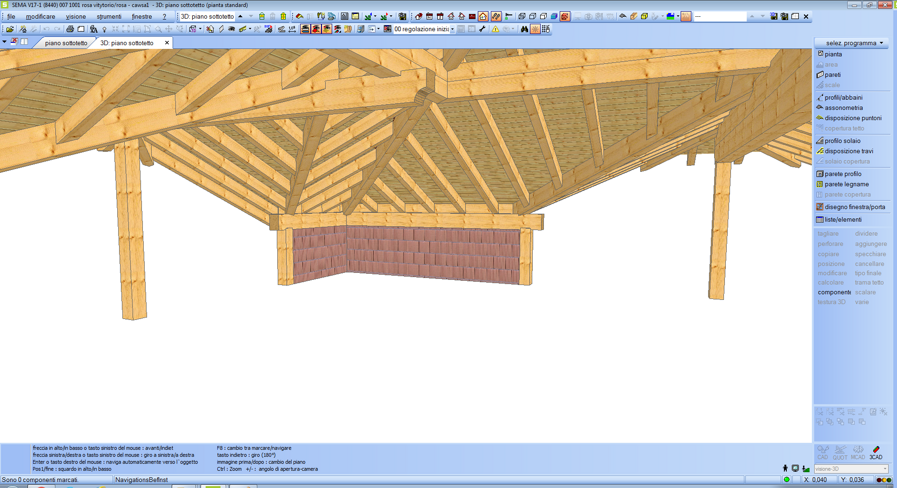This screenshot has height=488, width=897.
Task: Click the warning triangle toolbar icon
Action: pos(495,29)
